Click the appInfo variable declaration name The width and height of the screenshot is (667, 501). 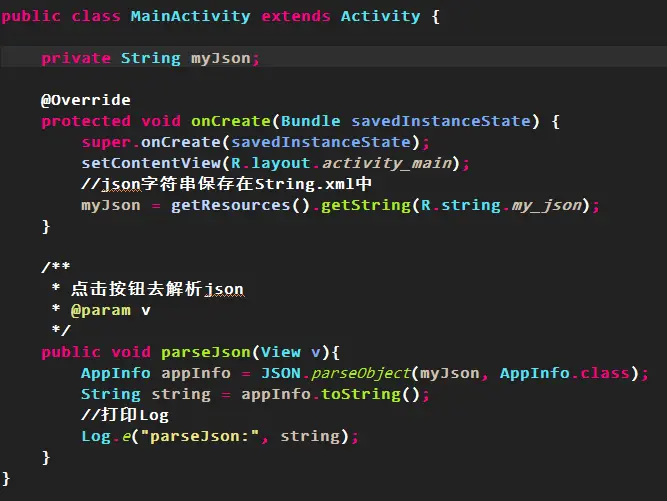click(196, 373)
